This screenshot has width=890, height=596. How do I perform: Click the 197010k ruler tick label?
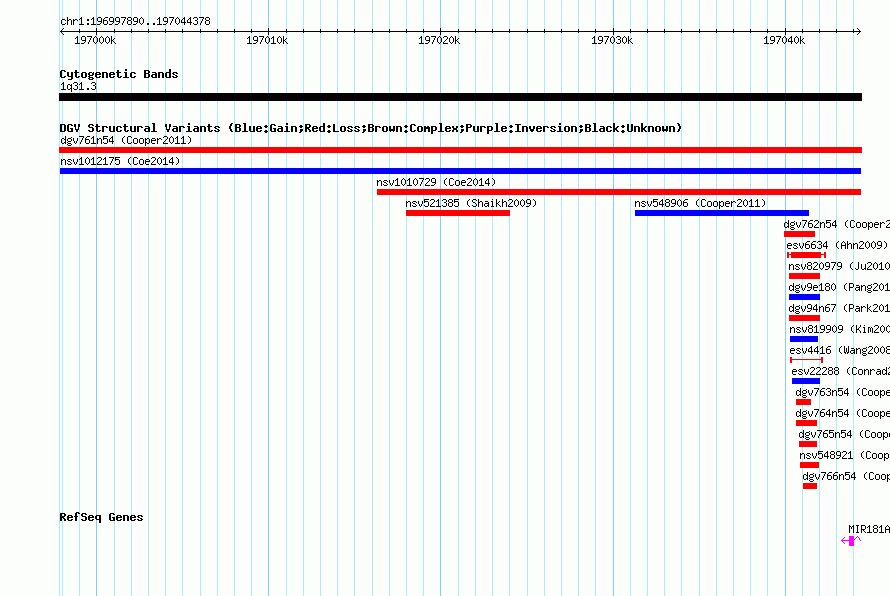pyautogui.click(x=267, y=40)
